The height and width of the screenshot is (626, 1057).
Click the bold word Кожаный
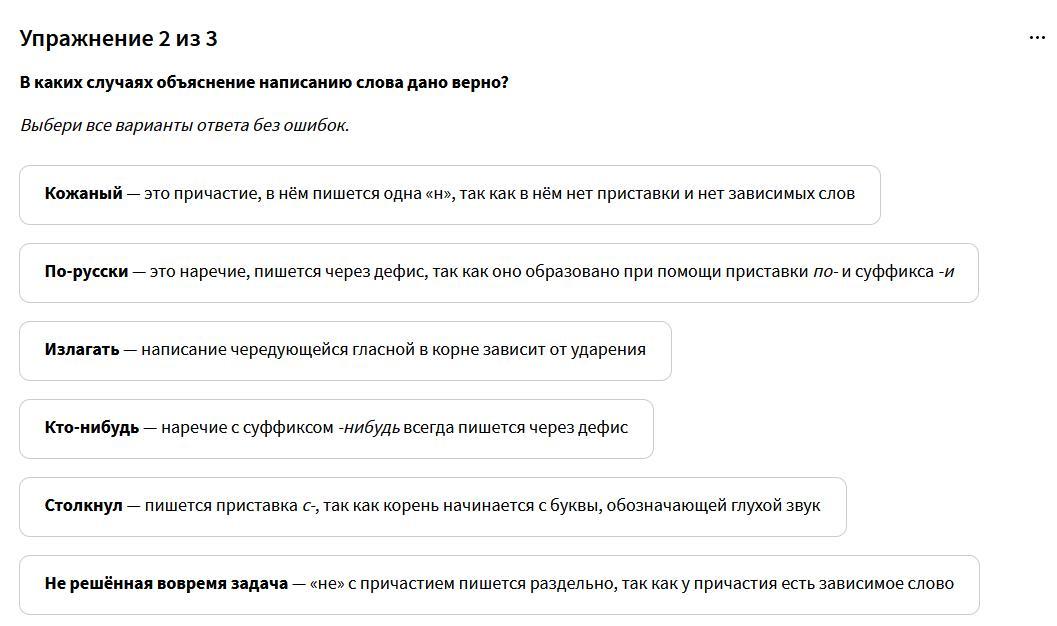point(83,194)
